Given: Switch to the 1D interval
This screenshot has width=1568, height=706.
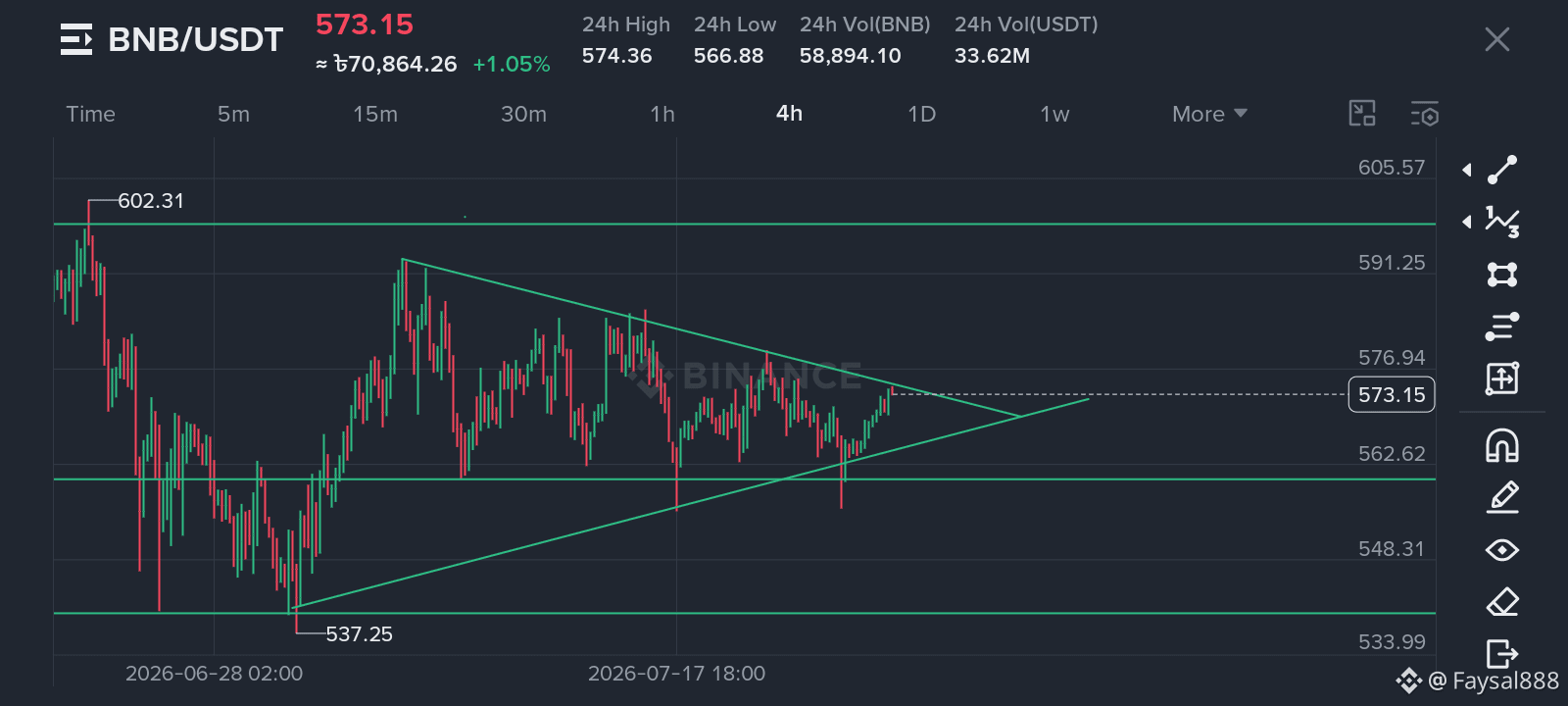Looking at the screenshot, I should pyautogui.click(x=921, y=114).
